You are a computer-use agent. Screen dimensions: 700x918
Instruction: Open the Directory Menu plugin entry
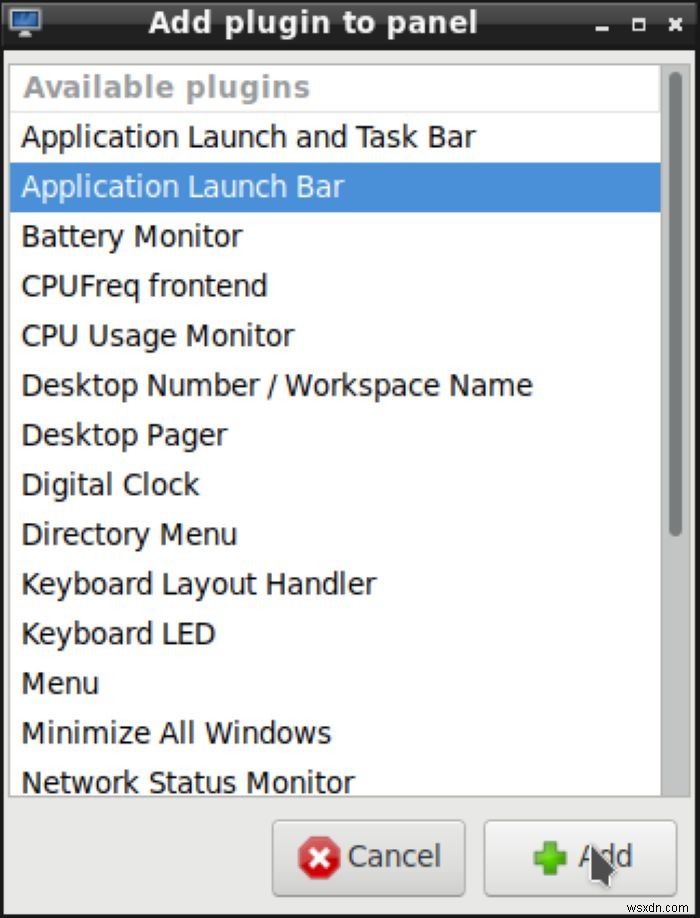[128, 534]
